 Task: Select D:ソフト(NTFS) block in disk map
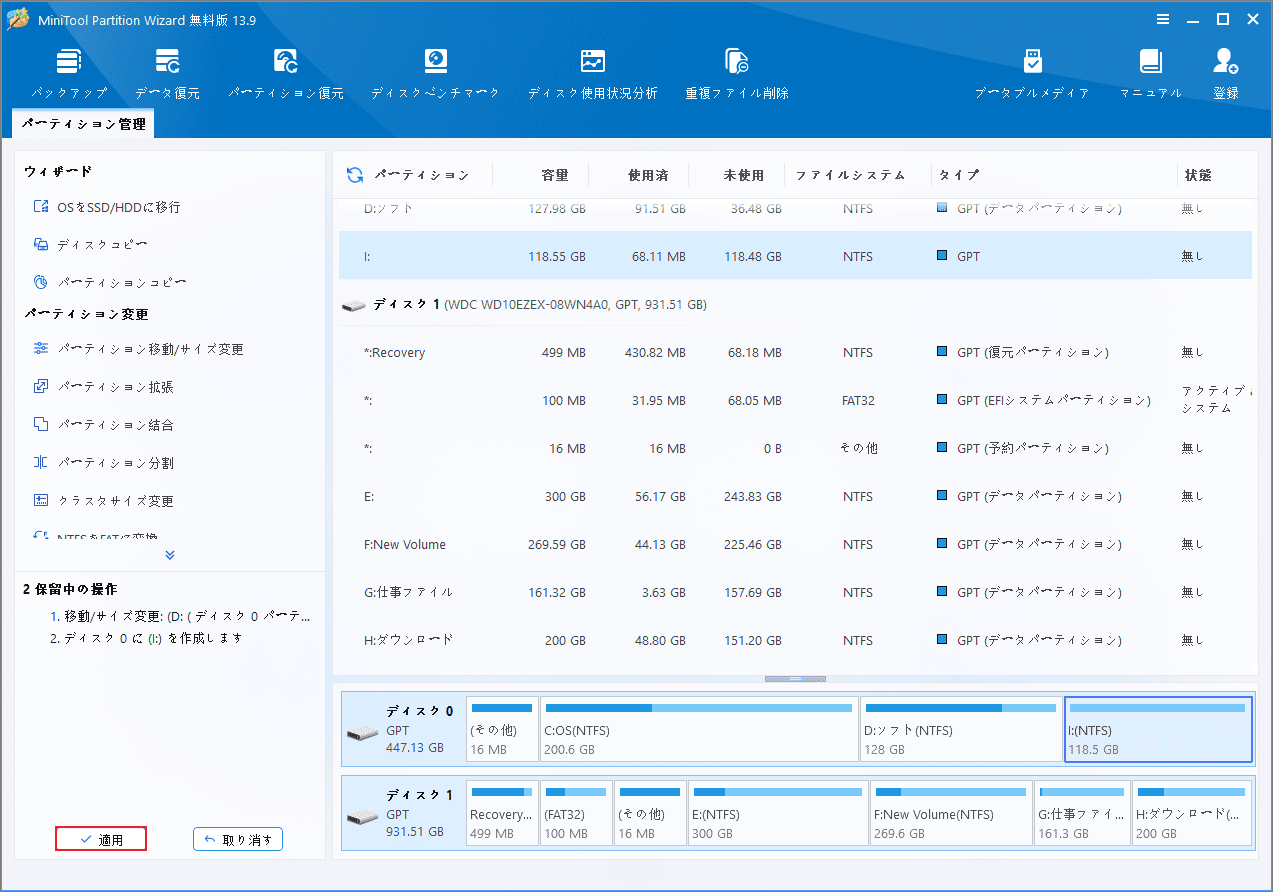point(961,729)
